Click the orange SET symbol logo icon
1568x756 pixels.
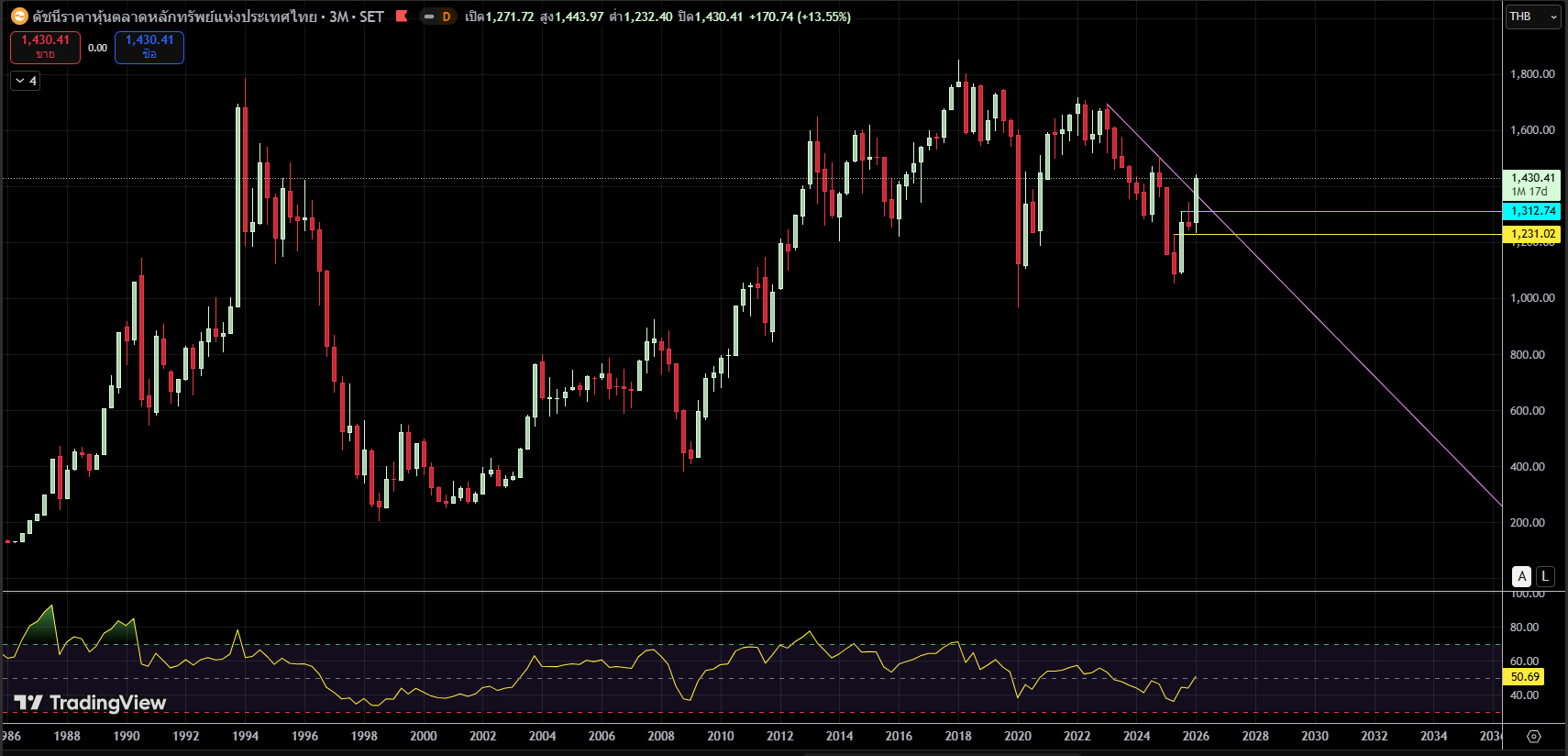19,17
